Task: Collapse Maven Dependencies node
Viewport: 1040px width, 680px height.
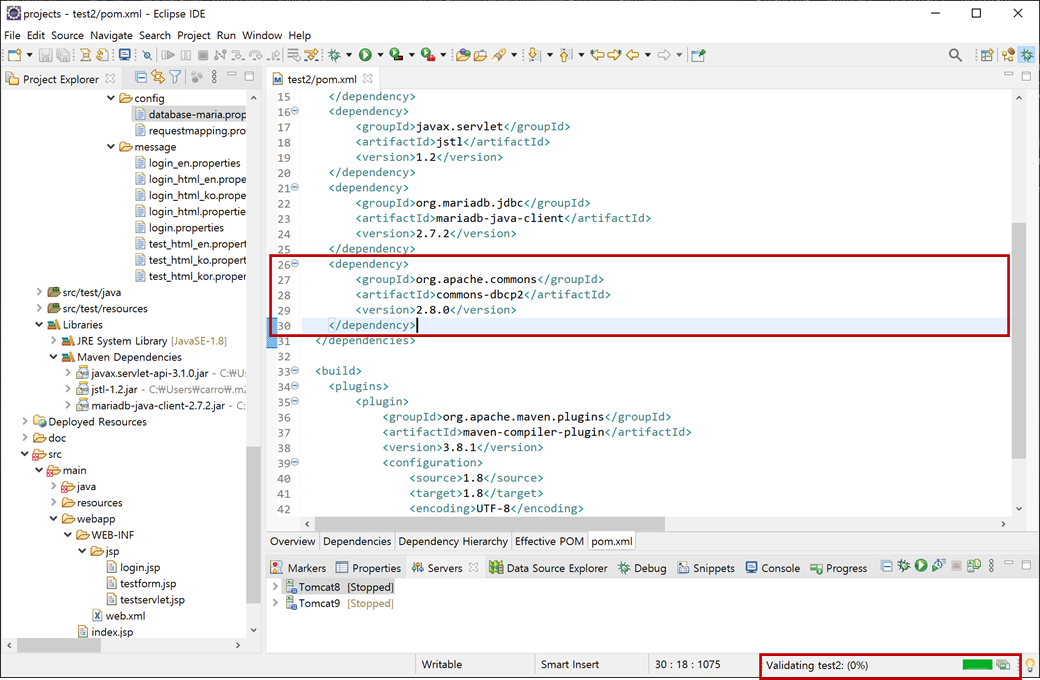Action: click(x=54, y=357)
